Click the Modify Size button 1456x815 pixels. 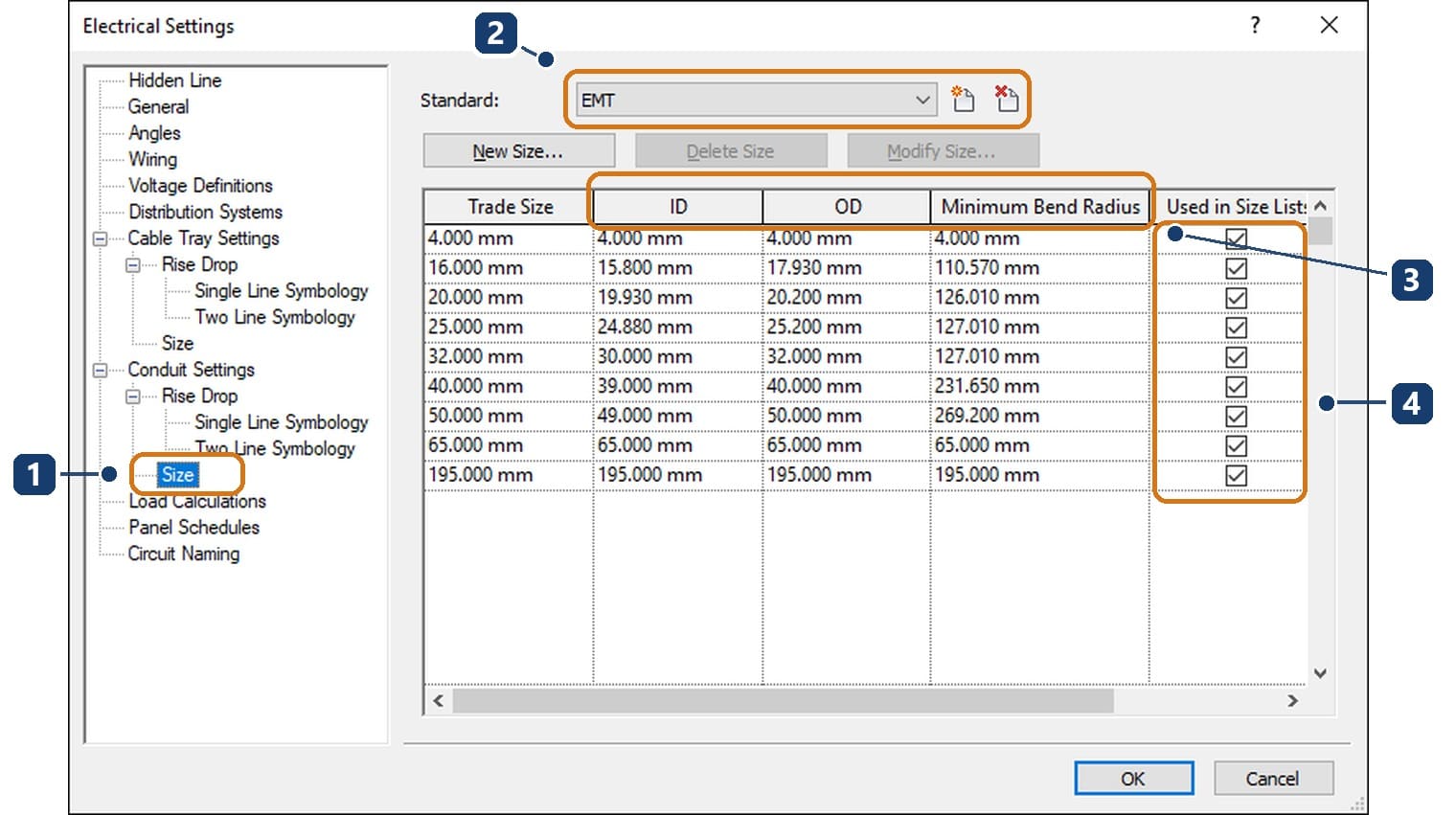(943, 151)
